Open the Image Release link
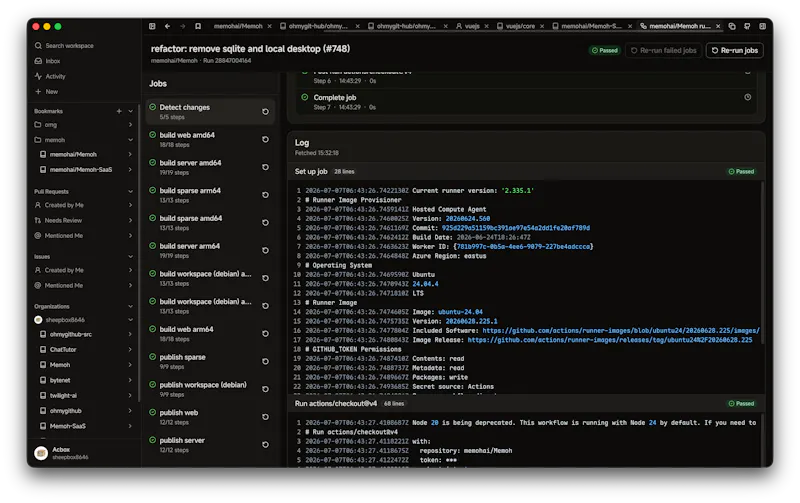 click(610, 340)
